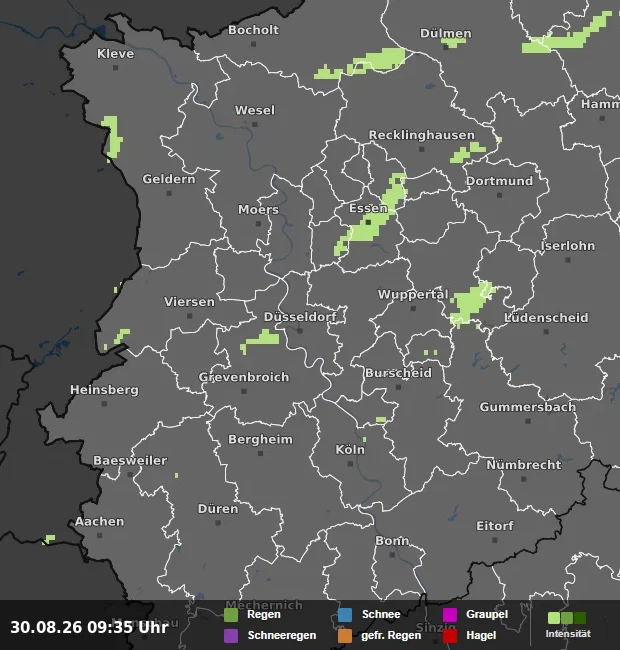The height and width of the screenshot is (650, 620).
Task: Click the Bonn city label
Action: click(x=392, y=541)
